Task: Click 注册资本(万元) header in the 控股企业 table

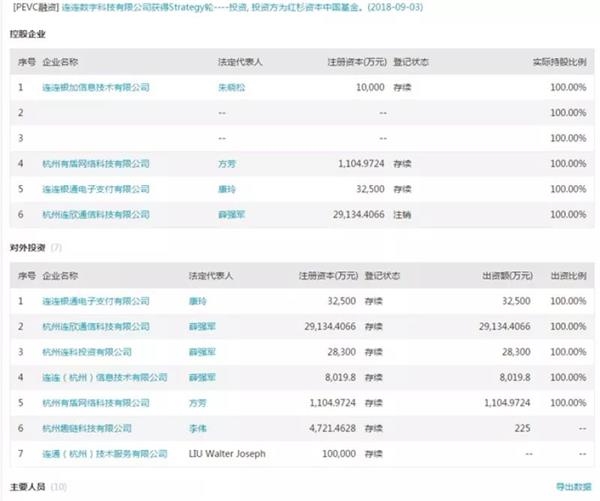Action: click(x=357, y=62)
